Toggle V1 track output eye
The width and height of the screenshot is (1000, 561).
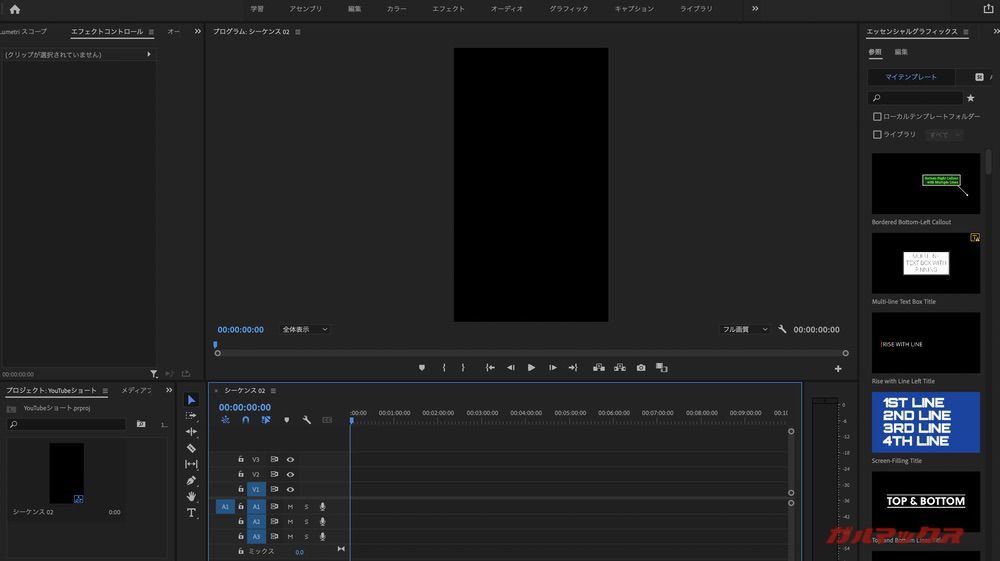click(x=290, y=490)
